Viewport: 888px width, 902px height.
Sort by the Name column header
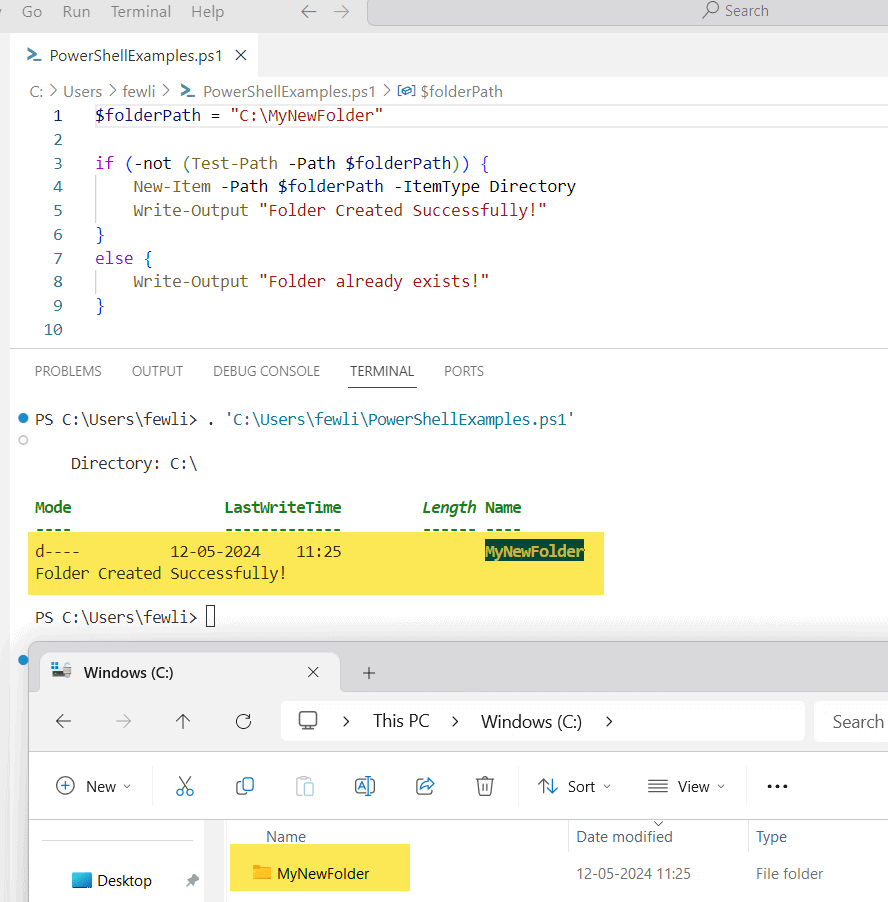point(286,836)
